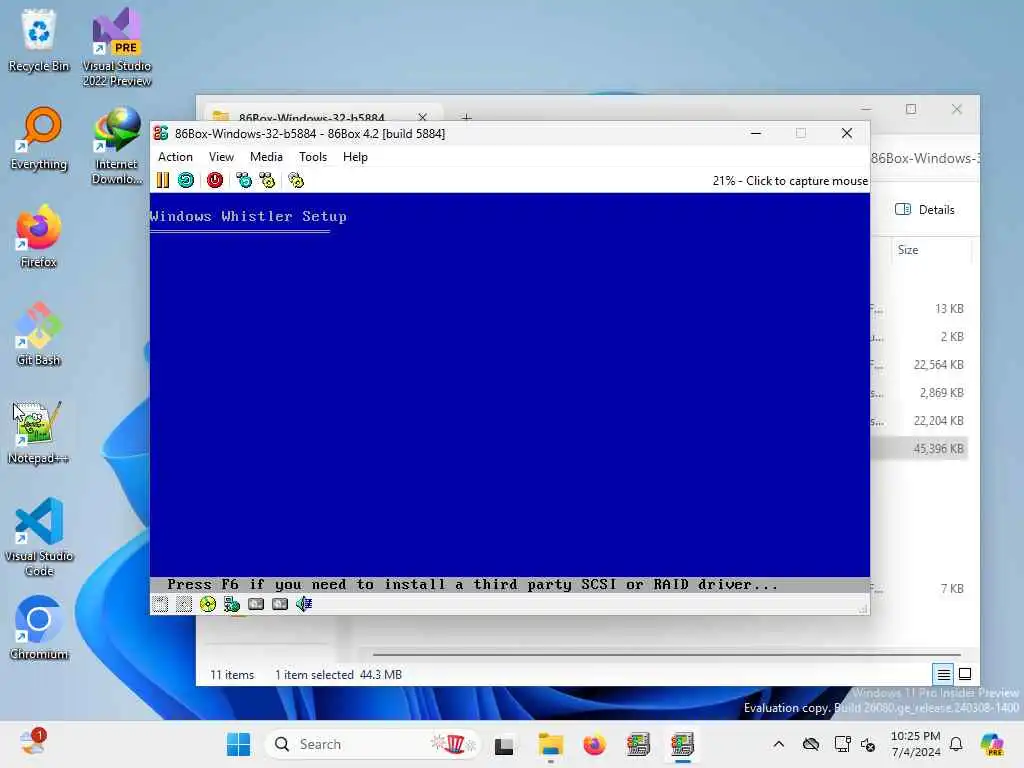Click the red ACPI shutdown power icon

point(215,180)
